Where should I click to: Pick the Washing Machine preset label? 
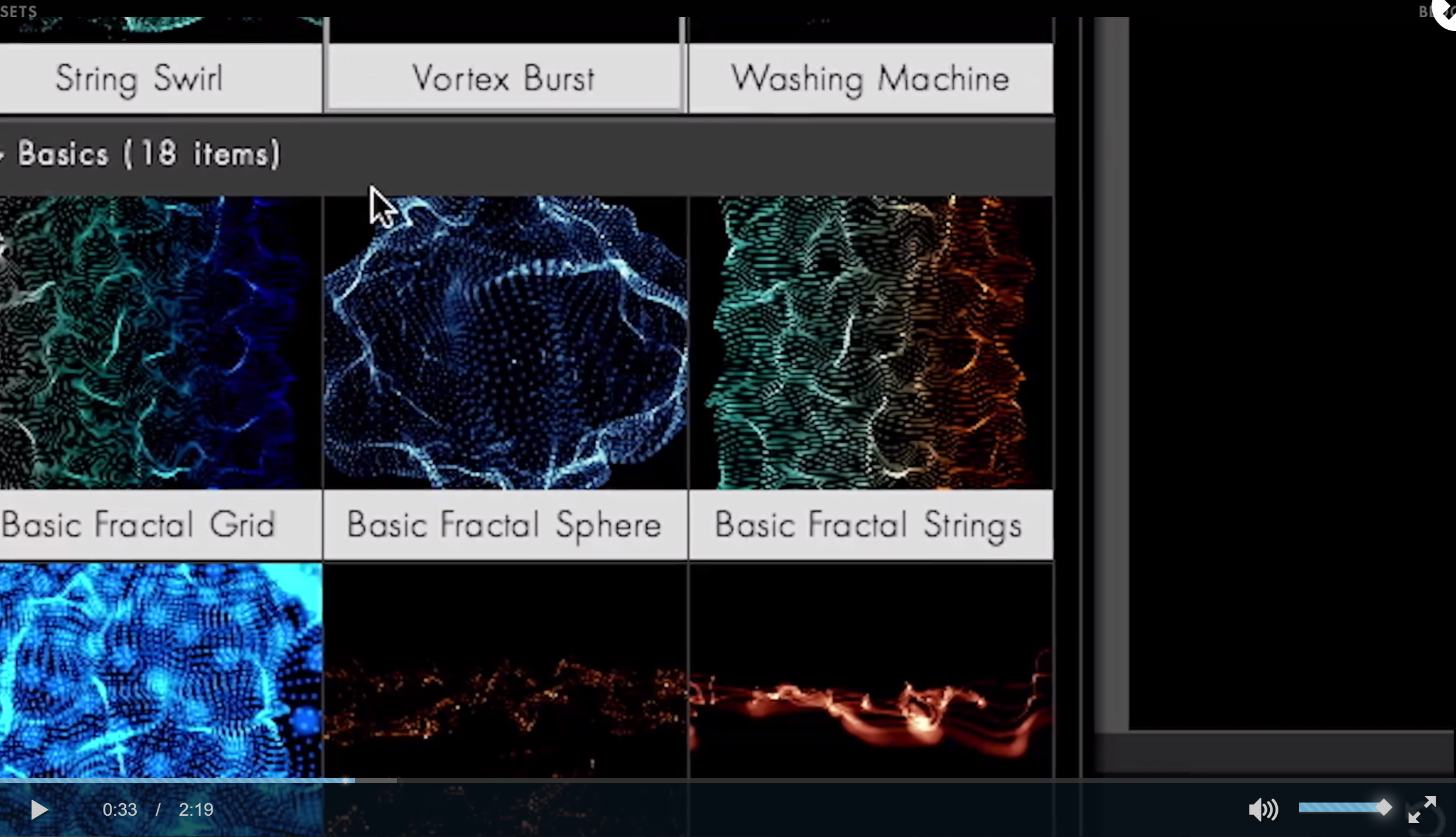pyautogui.click(x=870, y=79)
